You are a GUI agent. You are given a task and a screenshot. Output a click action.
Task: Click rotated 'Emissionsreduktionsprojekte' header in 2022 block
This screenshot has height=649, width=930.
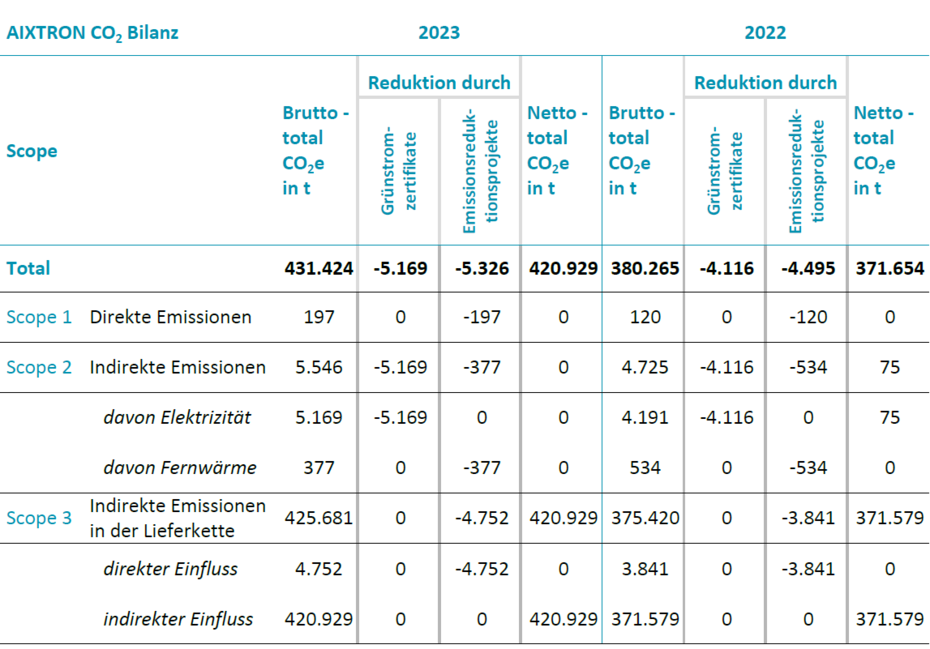807,170
